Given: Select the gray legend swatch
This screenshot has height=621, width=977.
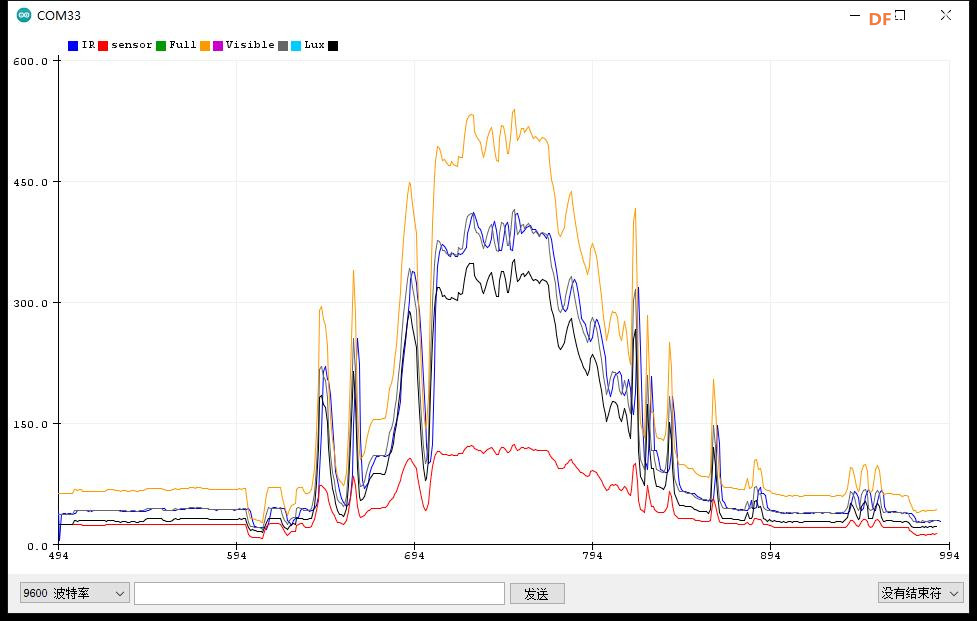Looking at the screenshot, I should tap(283, 46).
